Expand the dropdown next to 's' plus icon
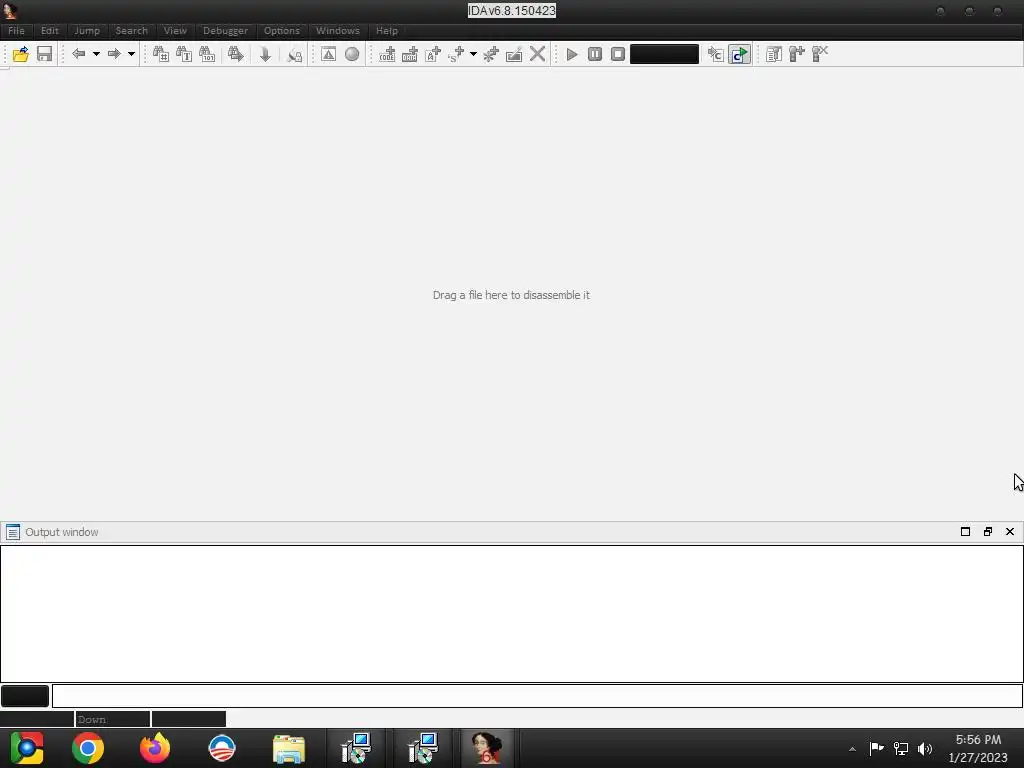The height and width of the screenshot is (768, 1024). pyautogui.click(x=473, y=54)
